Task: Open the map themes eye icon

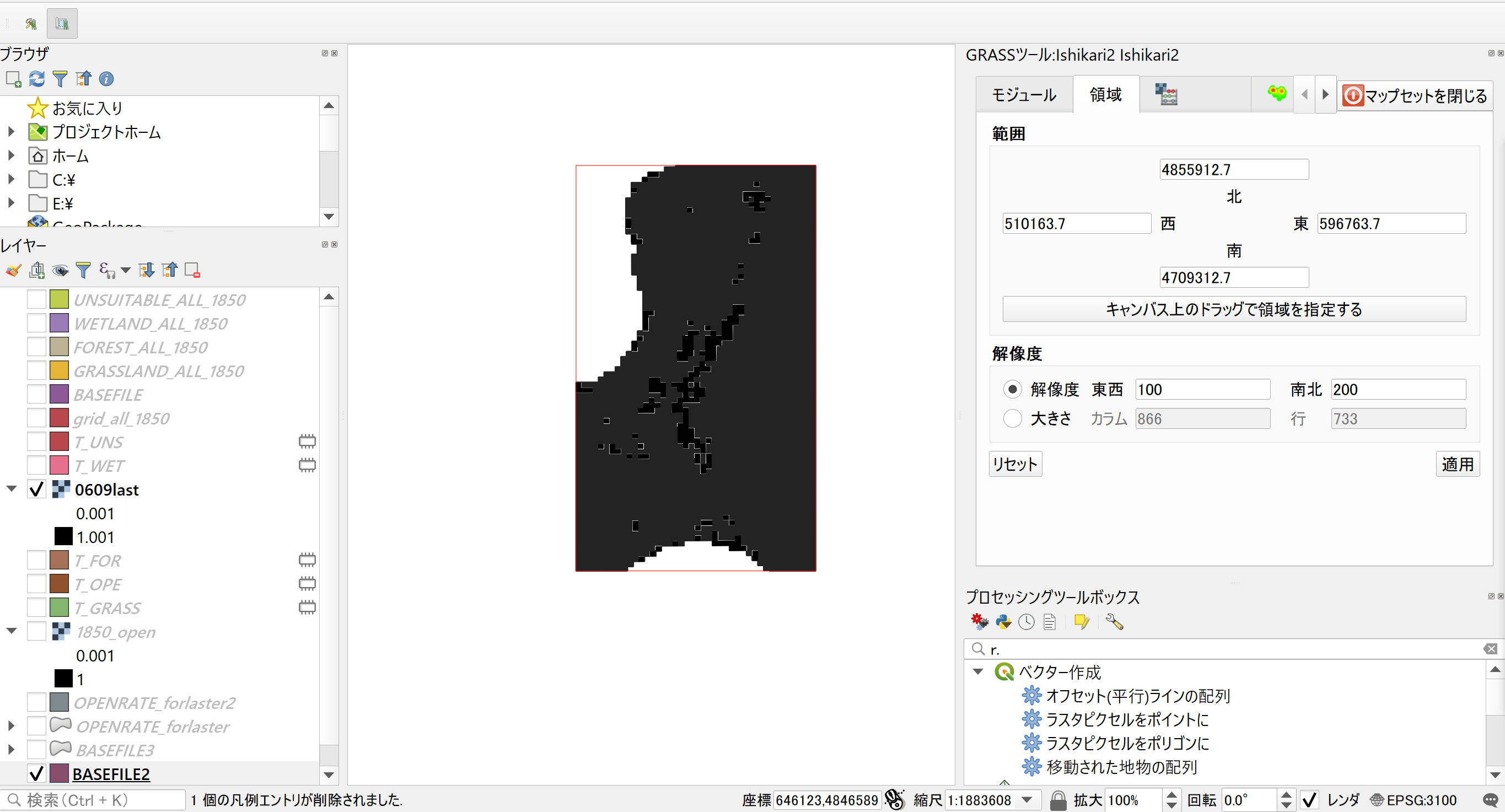Action: point(60,270)
